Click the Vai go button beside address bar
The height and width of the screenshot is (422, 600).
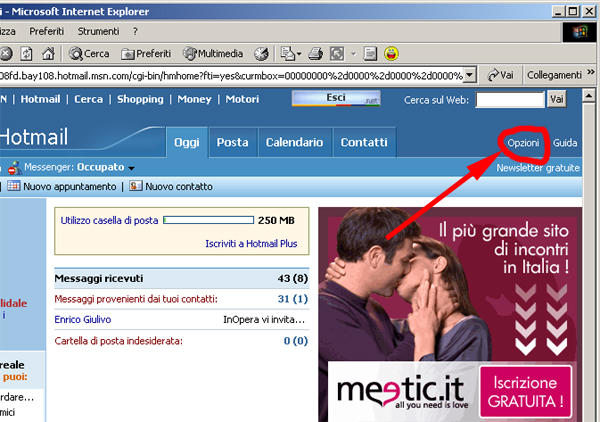coord(500,75)
